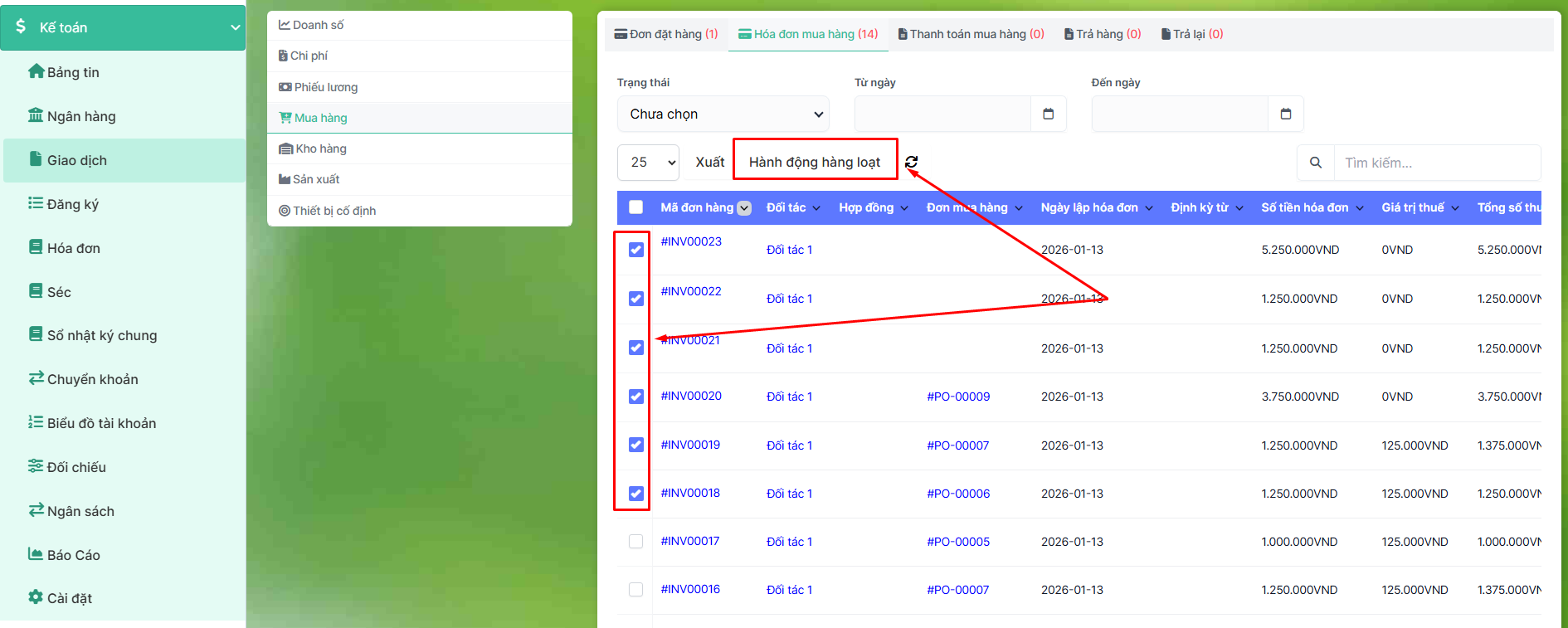Image resolution: width=1568 pixels, height=628 pixels.
Task: Uncheck the checkbox for invoice #INV00023
Action: click(635, 250)
